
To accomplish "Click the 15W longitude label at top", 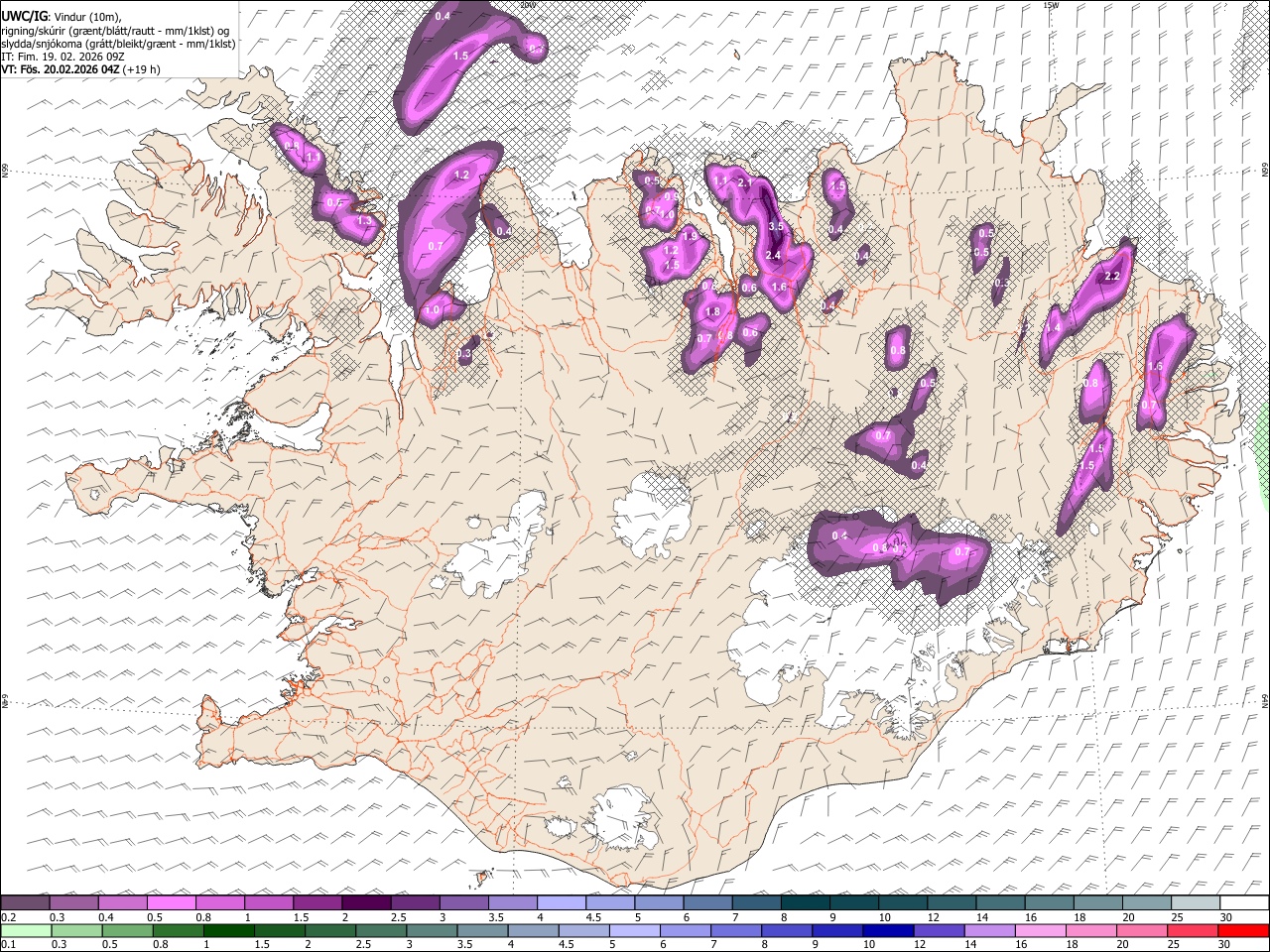I will point(1051,5).
